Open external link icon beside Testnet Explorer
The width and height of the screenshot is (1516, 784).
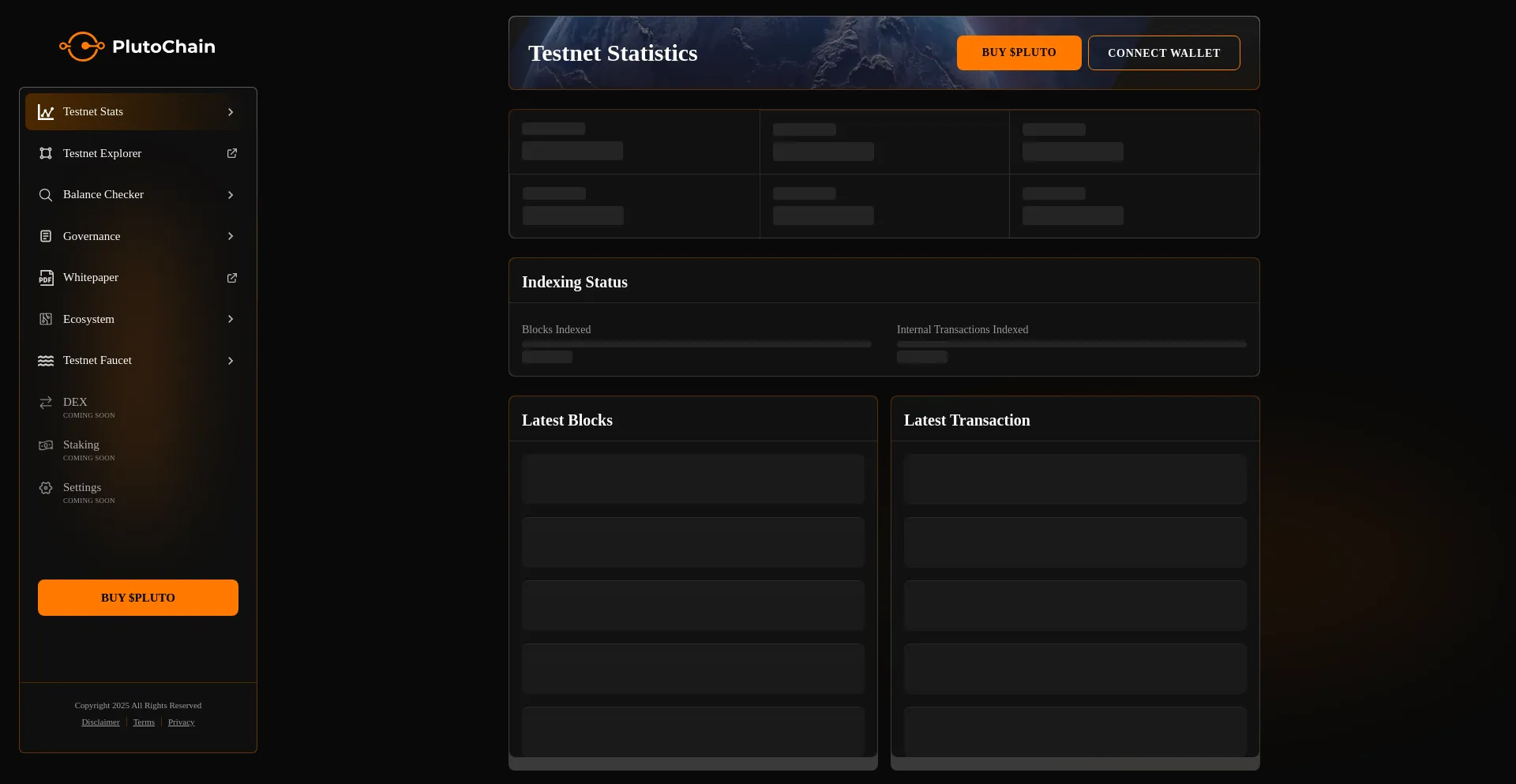click(232, 153)
